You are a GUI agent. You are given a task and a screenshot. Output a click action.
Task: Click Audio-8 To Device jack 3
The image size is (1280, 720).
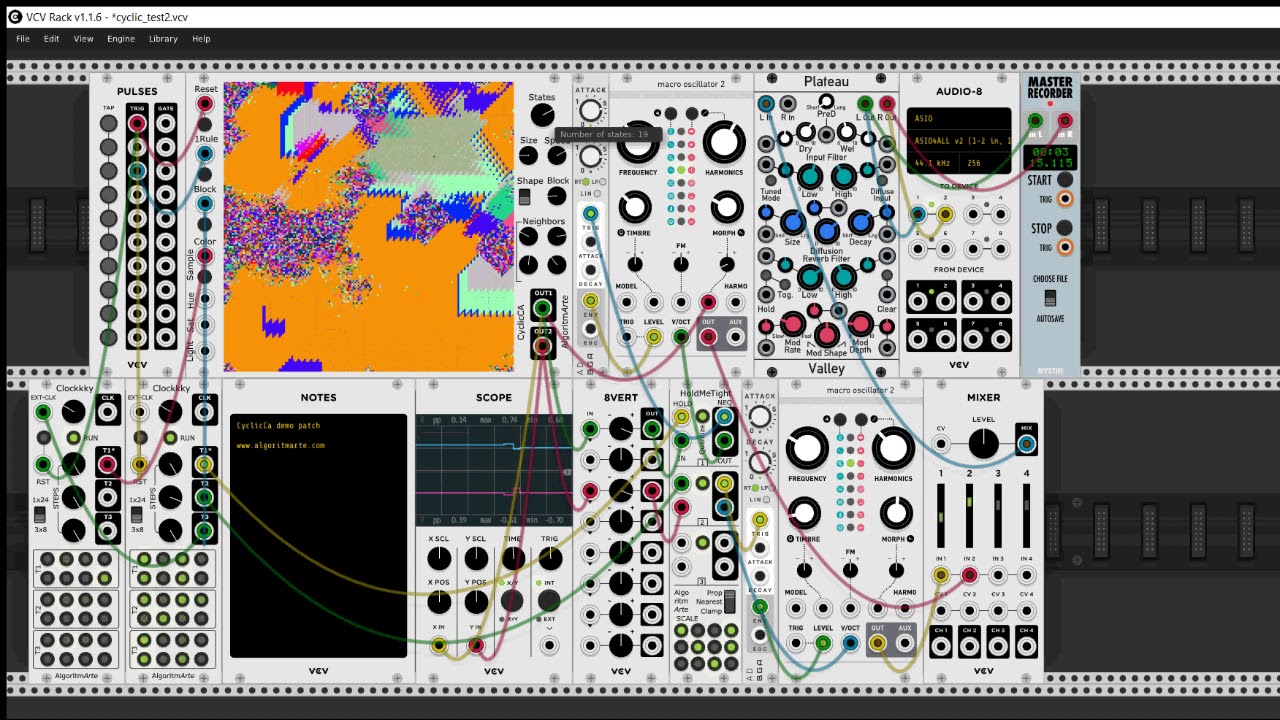(972, 214)
